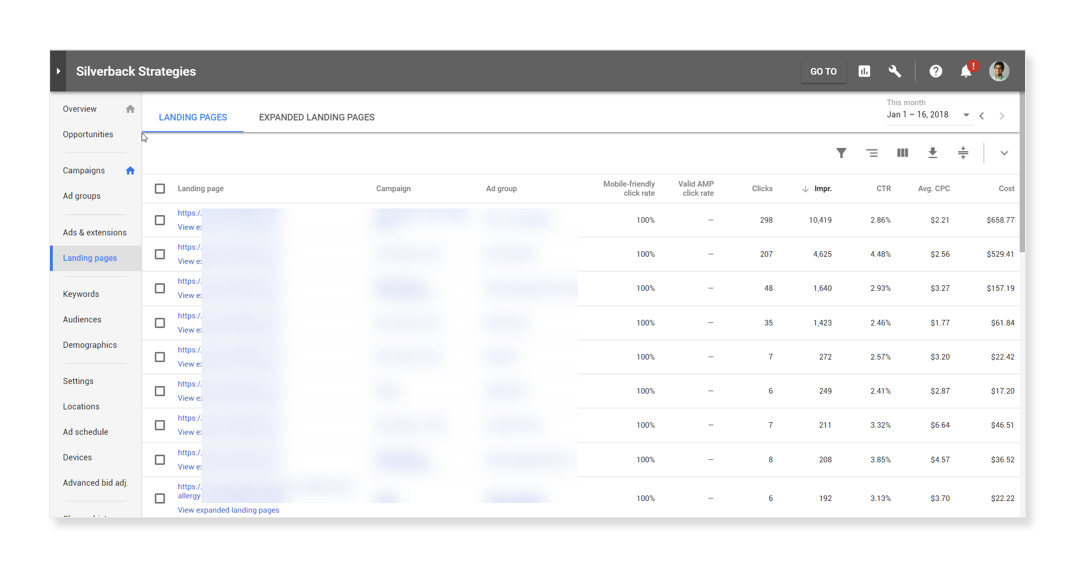Screen dimensions: 1075x567
Task: Check the row with 10,419 impressions
Action: click(x=160, y=220)
